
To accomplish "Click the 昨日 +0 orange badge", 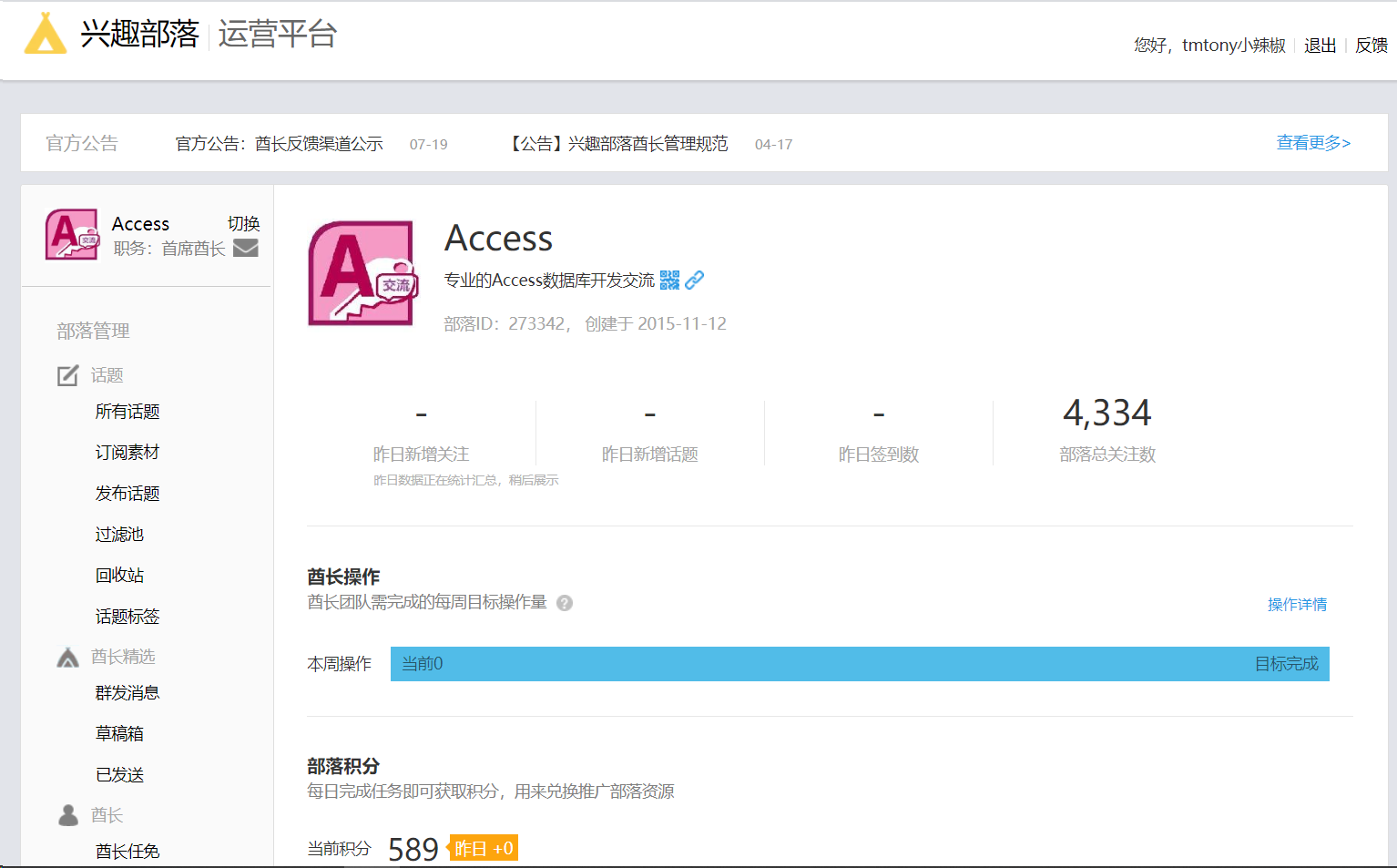I will click(484, 848).
